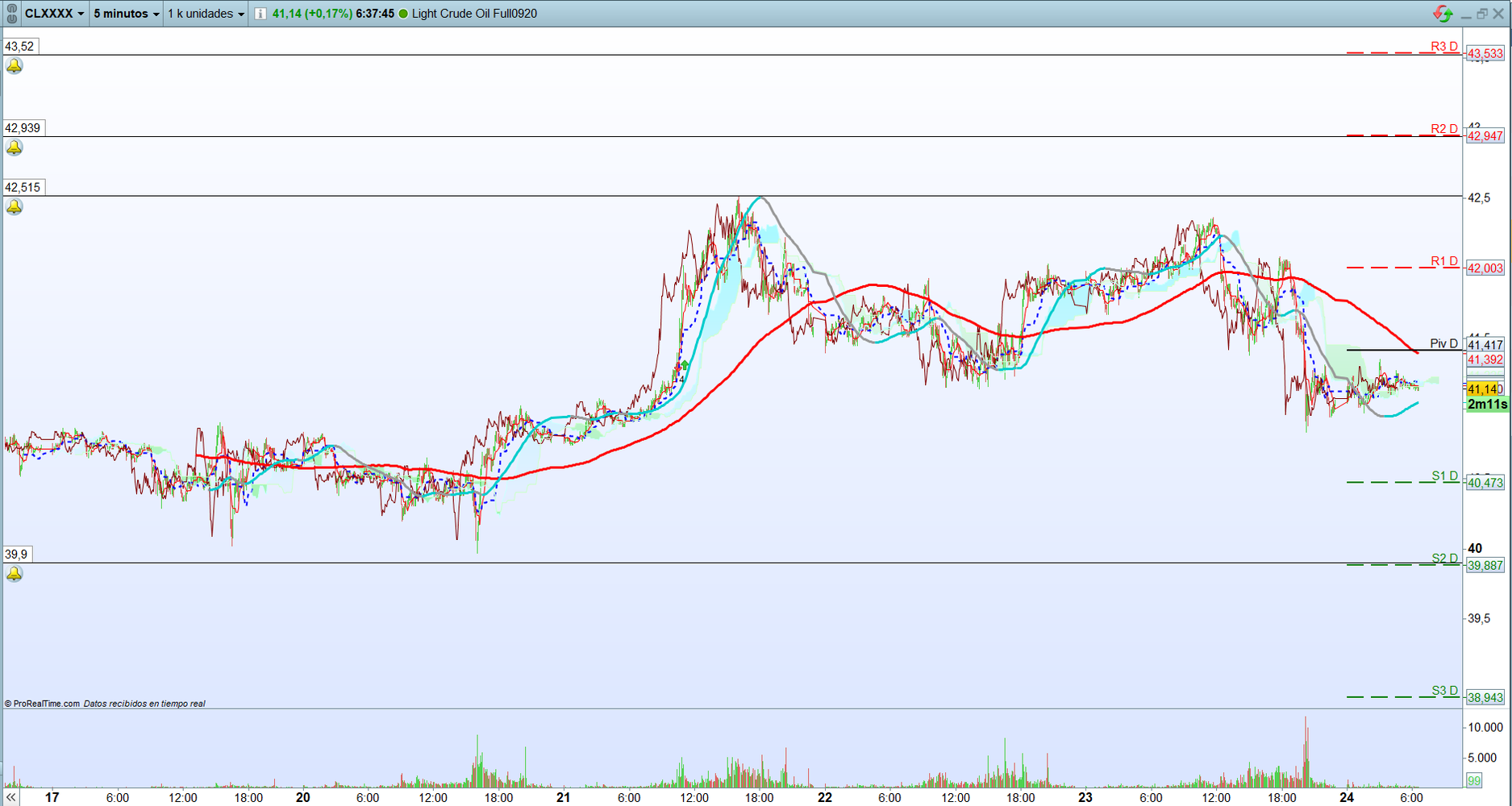Select the 39,9 horizontal line label
The height and width of the screenshot is (806, 1512).
[17, 555]
